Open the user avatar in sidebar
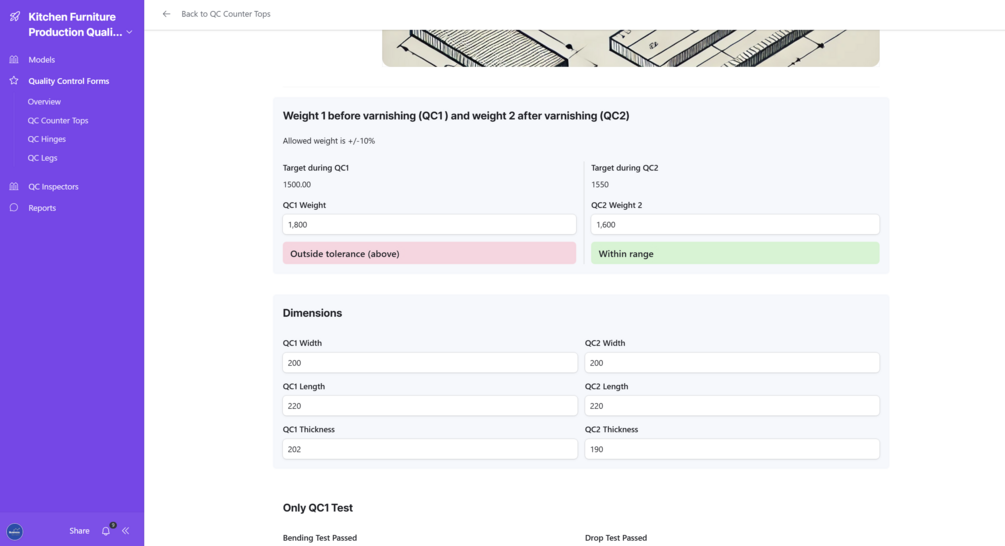This screenshot has height=546, width=1005. click(x=15, y=531)
